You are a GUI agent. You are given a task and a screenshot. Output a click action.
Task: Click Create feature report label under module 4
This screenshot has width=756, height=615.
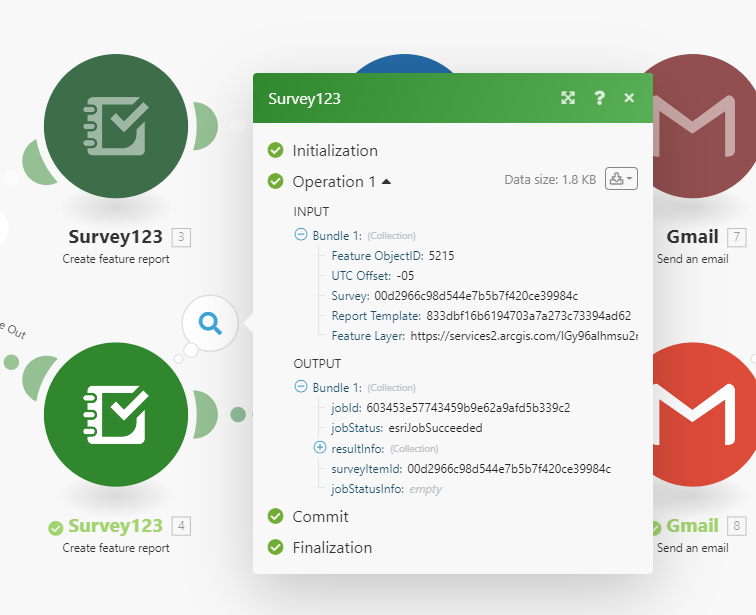(x=116, y=548)
